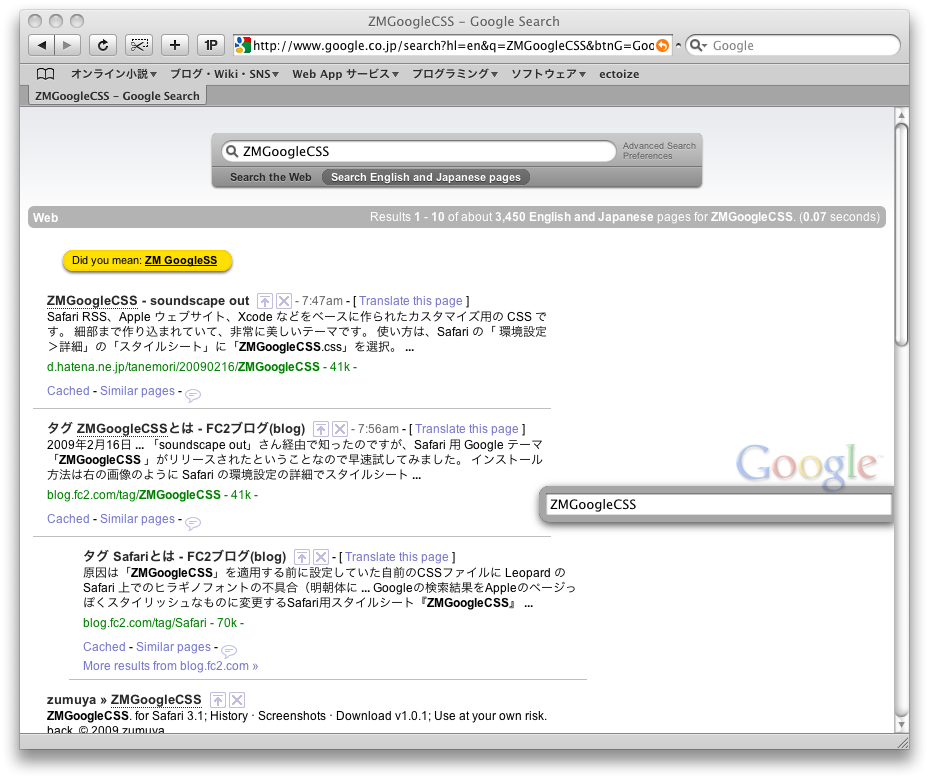Expand the オンライン小説 bookmarks folder

(x=114, y=74)
